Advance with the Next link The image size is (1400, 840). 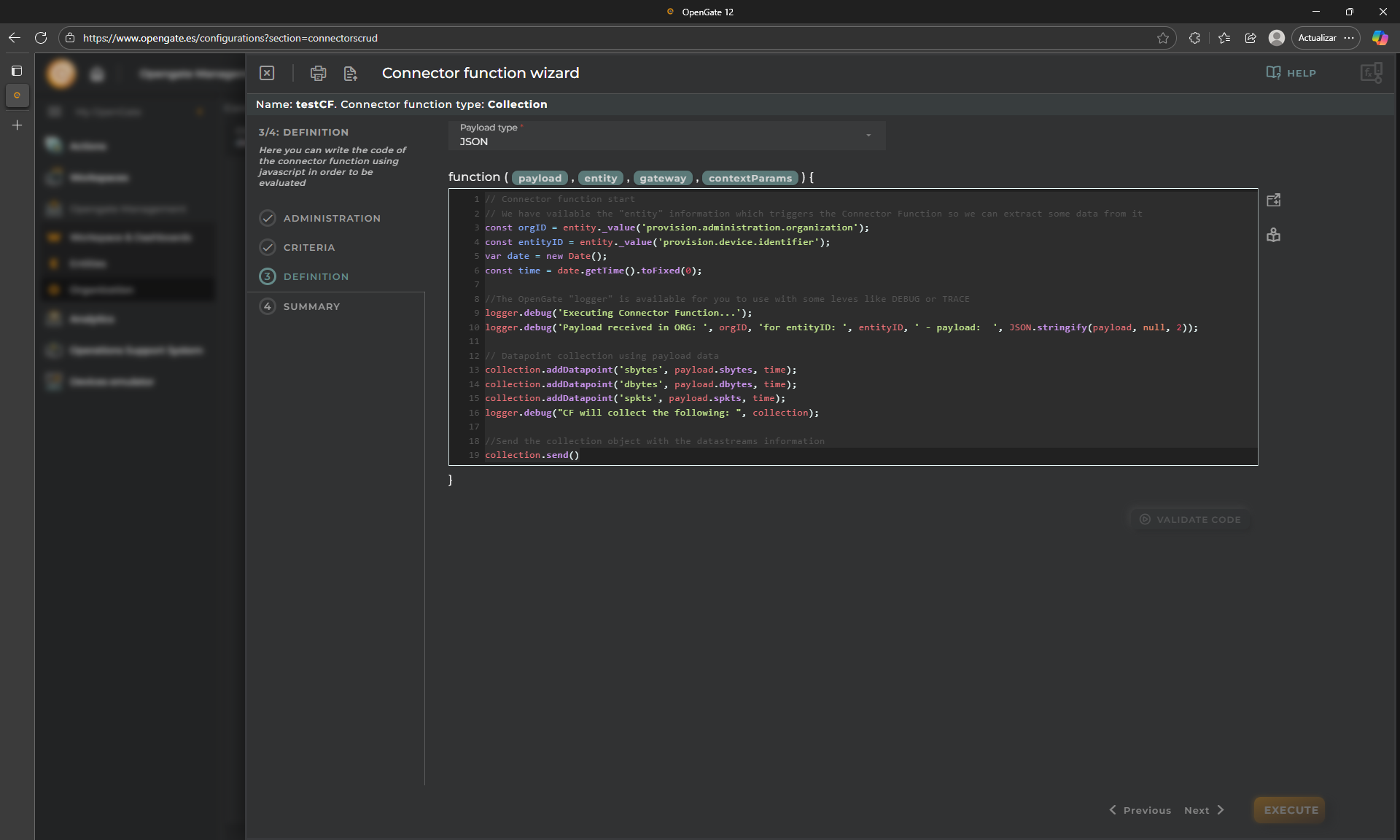click(1204, 810)
